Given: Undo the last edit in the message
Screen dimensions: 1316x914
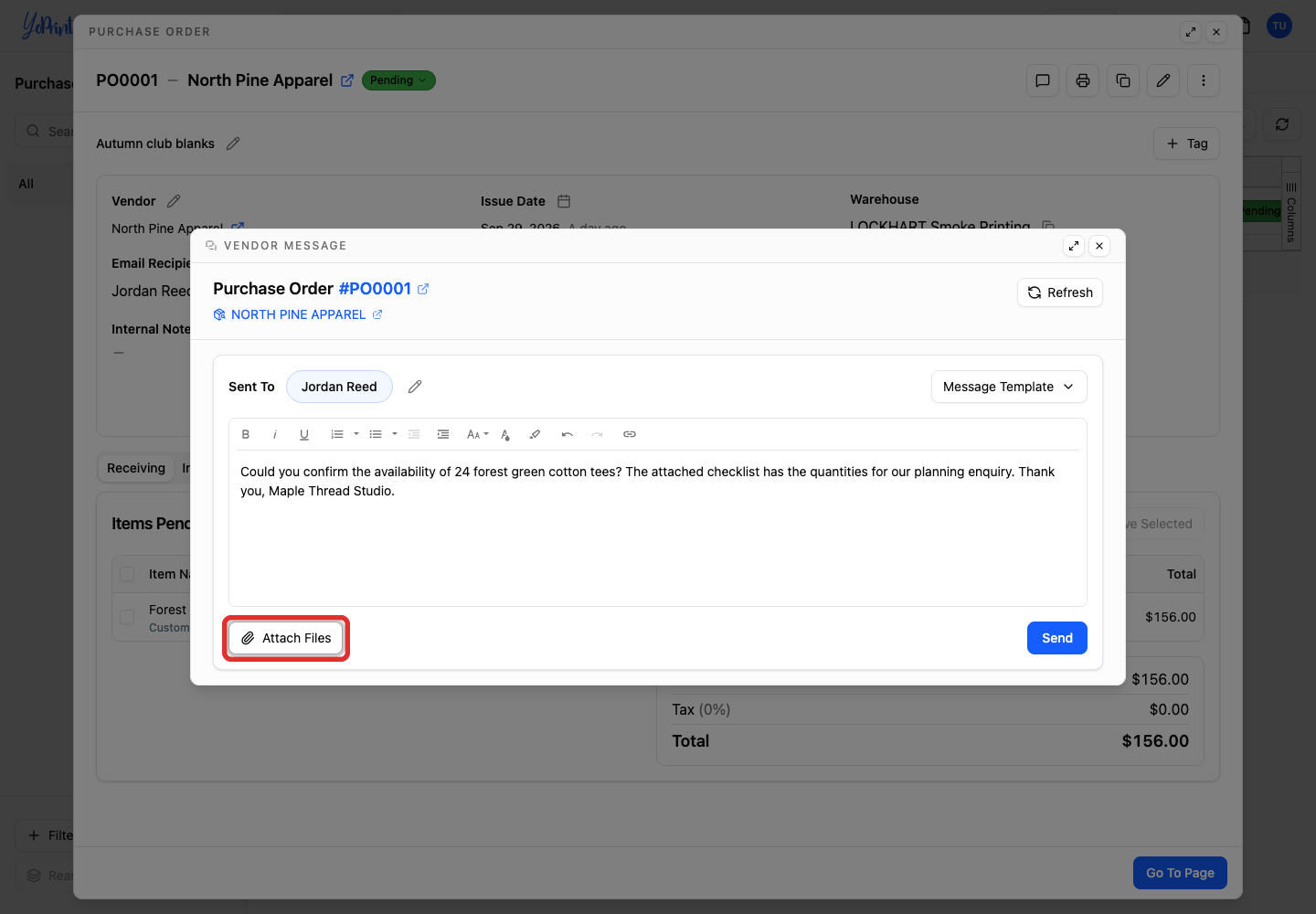Looking at the screenshot, I should click(x=568, y=434).
